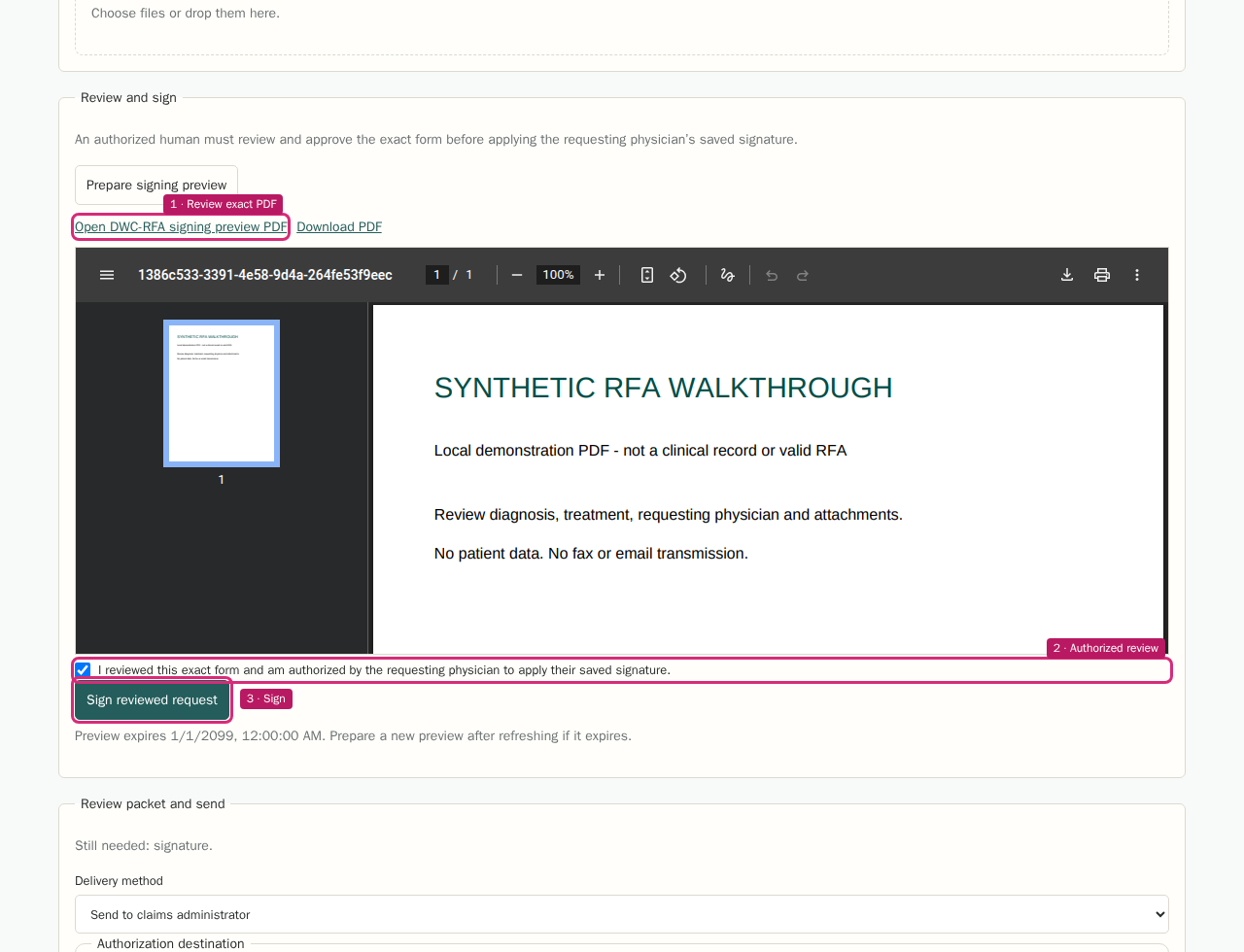Viewport: 1244px width, 952px height.
Task: Click the page number input field
Action: [x=436, y=275]
